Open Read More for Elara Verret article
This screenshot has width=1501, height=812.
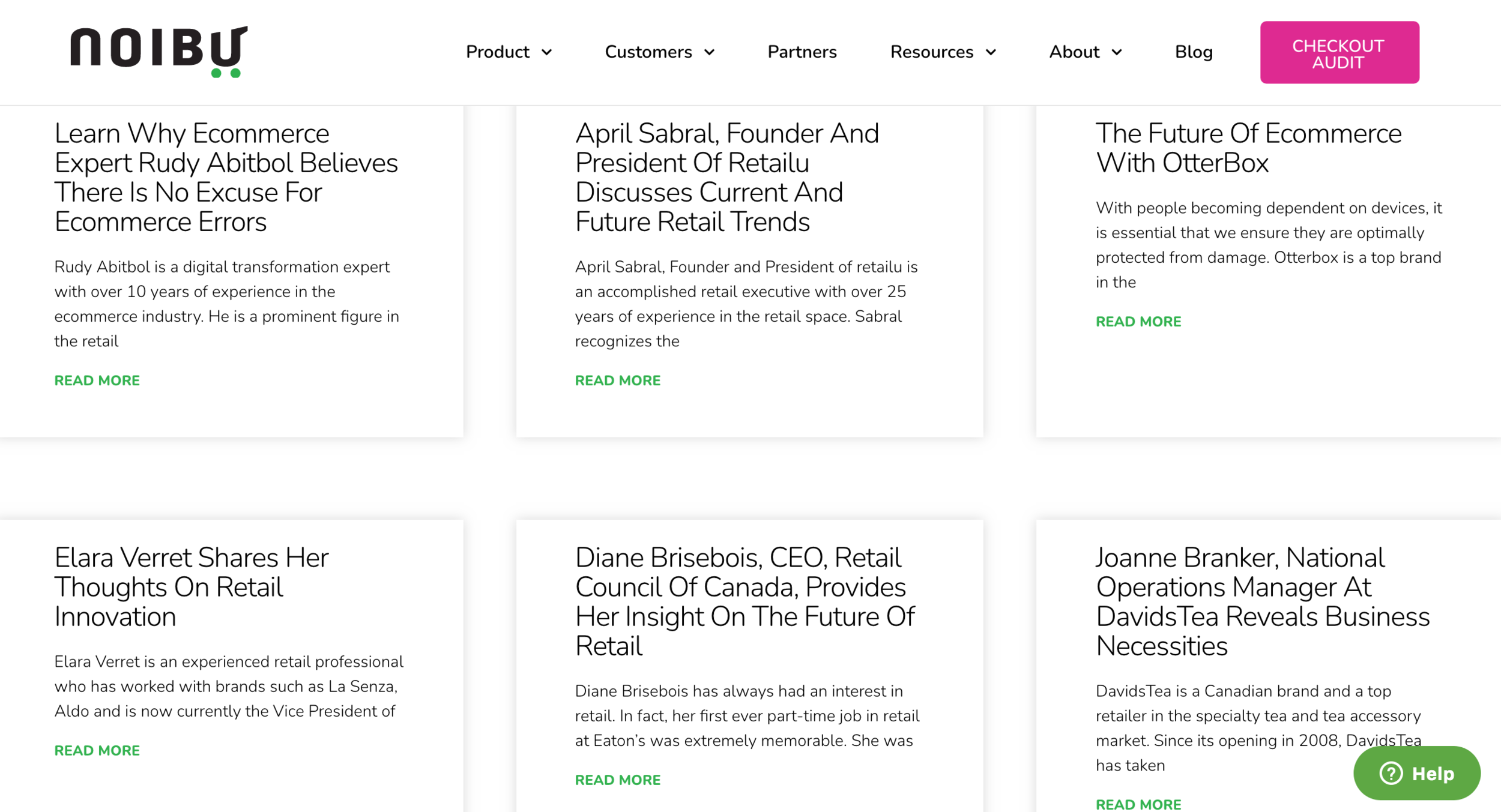[x=97, y=750]
